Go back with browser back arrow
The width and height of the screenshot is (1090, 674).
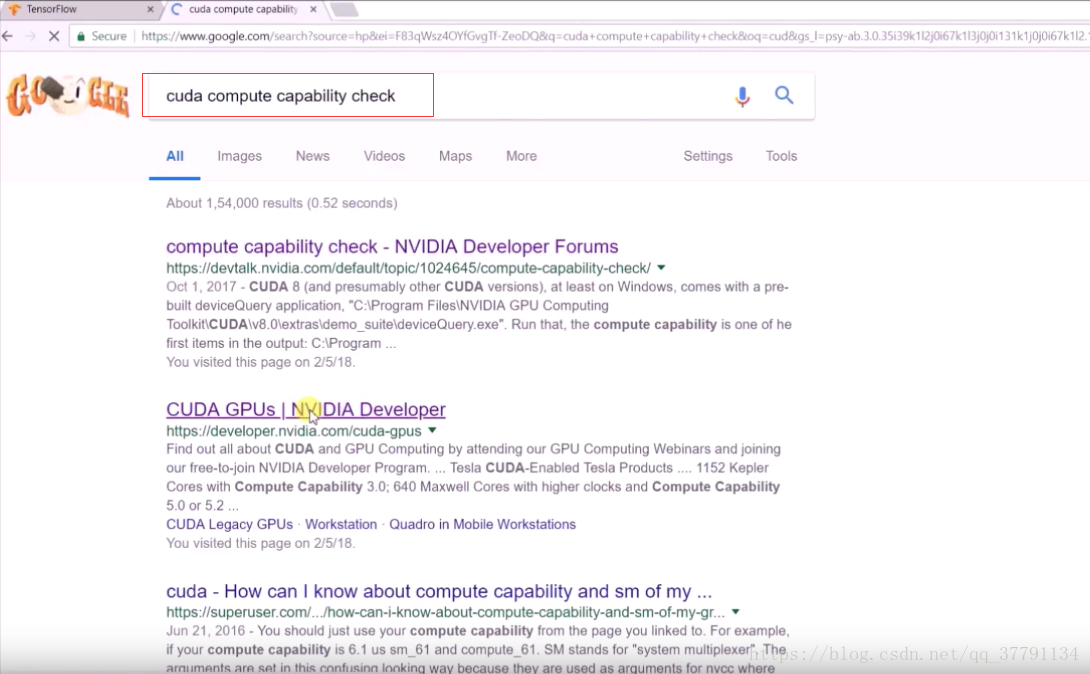point(8,36)
